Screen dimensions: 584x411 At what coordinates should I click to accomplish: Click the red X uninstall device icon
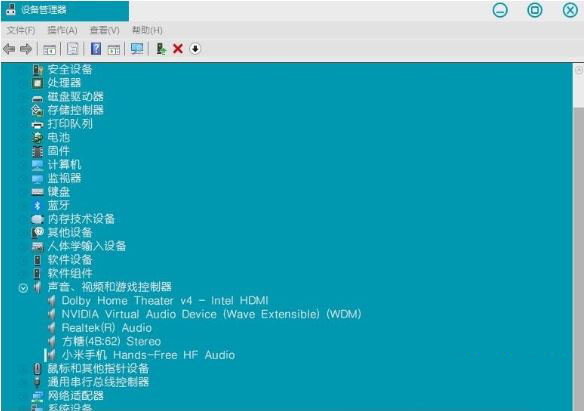click(178, 49)
